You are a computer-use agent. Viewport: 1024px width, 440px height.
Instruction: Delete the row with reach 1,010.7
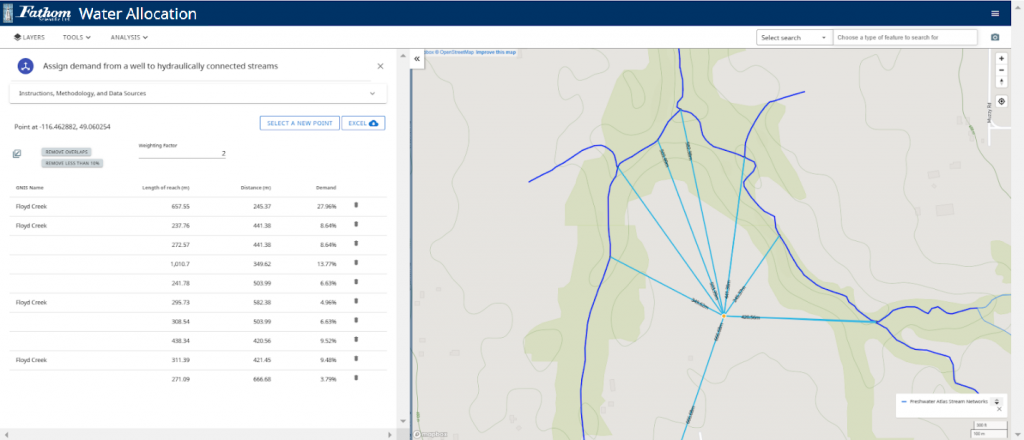(356, 262)
